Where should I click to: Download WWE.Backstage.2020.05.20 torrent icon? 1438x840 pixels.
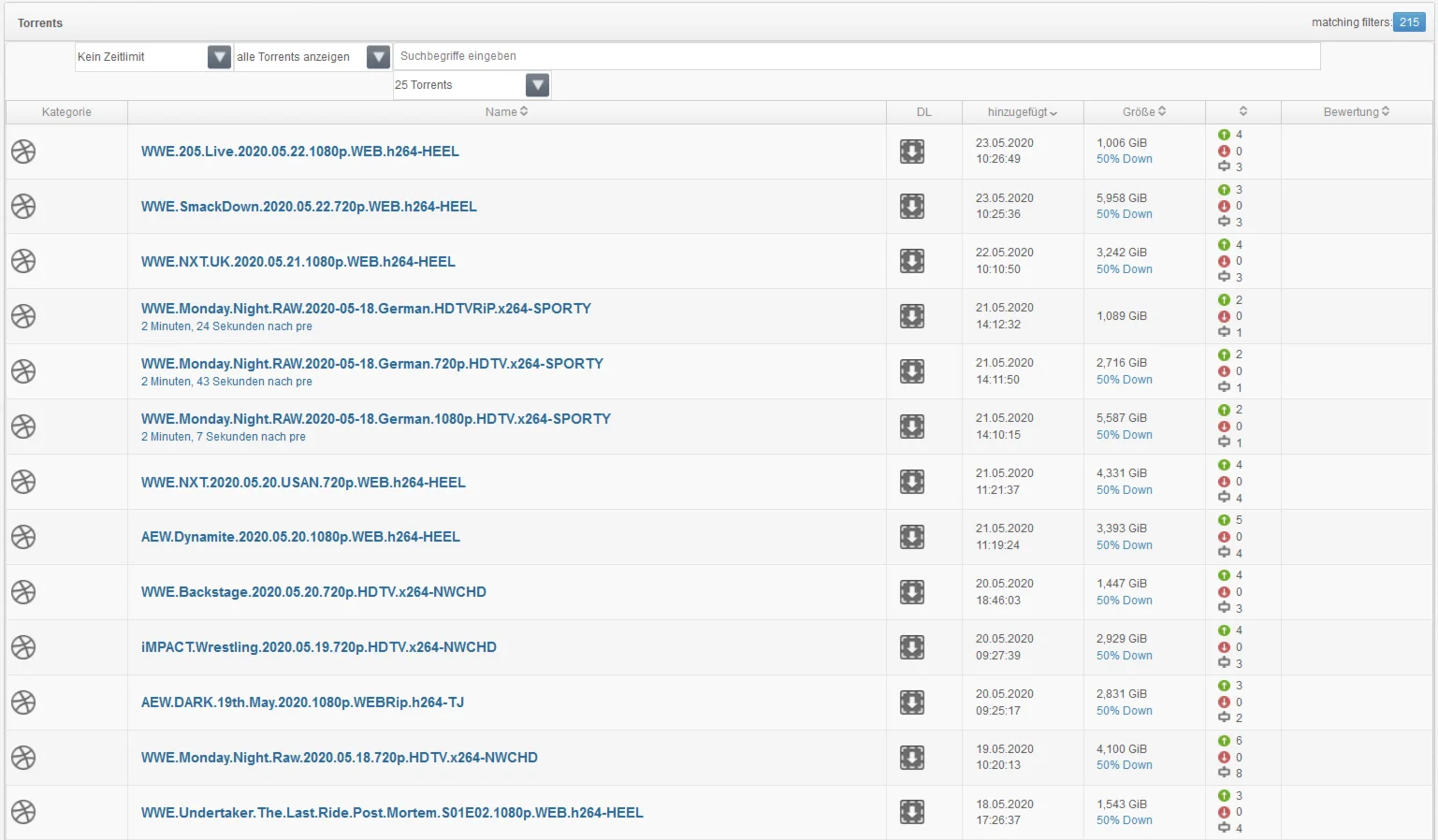point(911,592)
